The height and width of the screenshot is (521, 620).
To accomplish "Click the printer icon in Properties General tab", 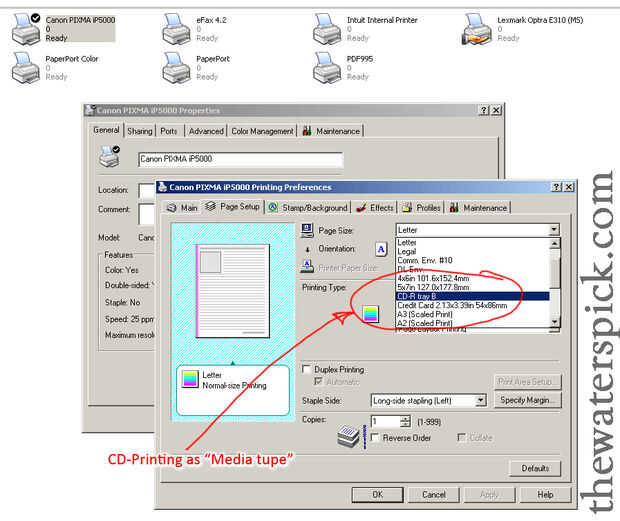I will click(x=110, y=156).
